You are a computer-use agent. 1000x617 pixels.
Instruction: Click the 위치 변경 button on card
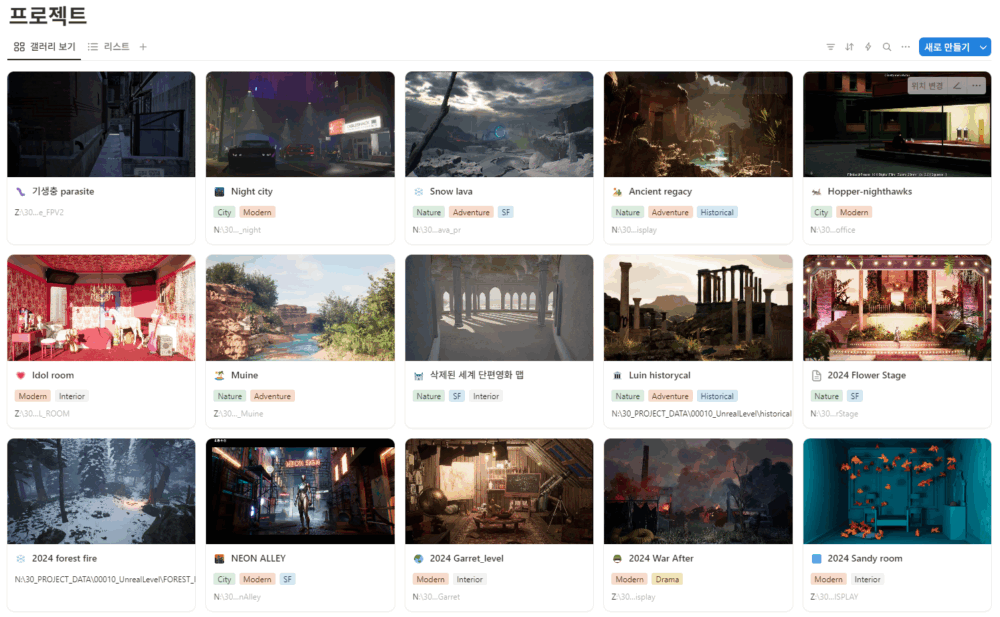coord(927,85)
